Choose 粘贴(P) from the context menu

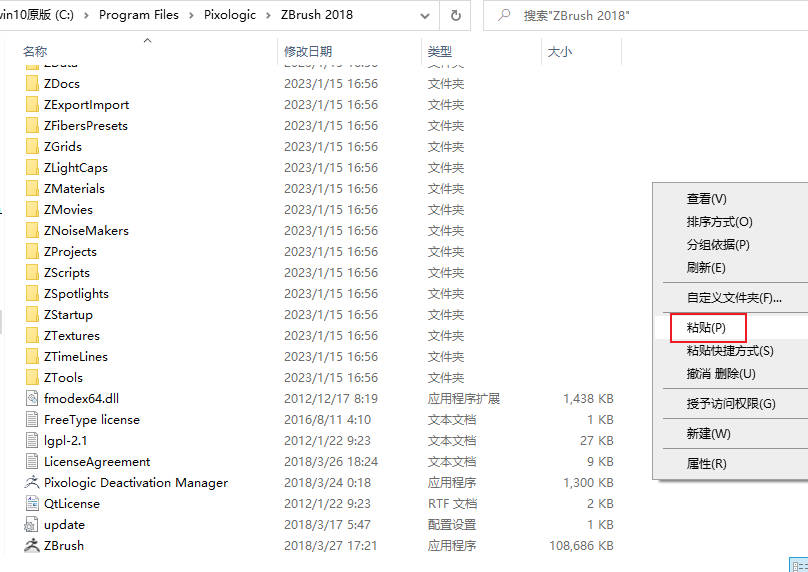click(731, 327)
